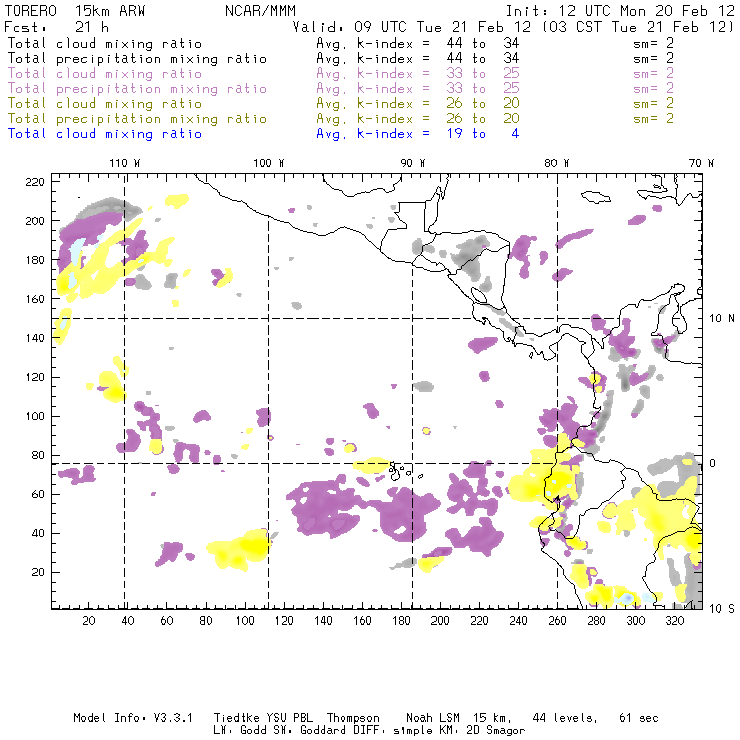
Task: Select the 'Fcst: 21 h' forecast hour text
Action: (57, 27)
